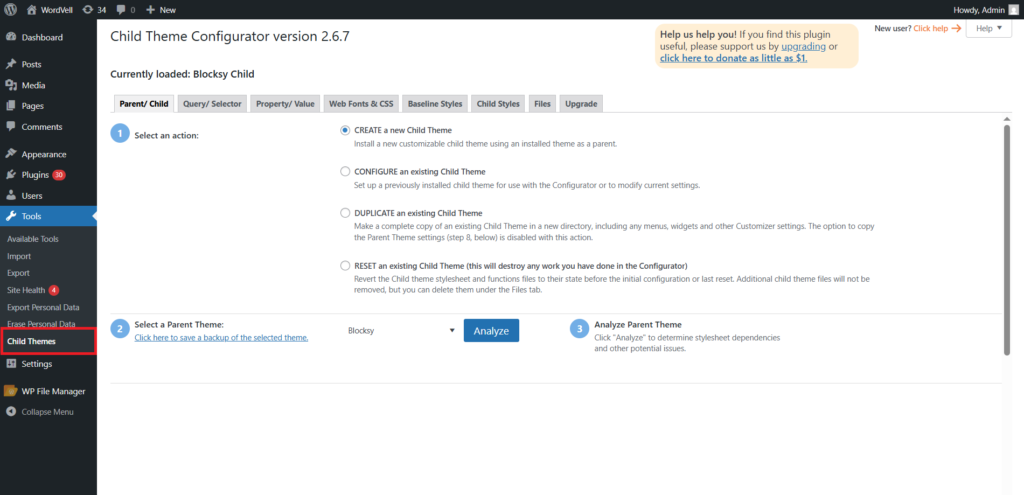
Task: Click the Posts pin icon
Action: [x=11, y=65]
